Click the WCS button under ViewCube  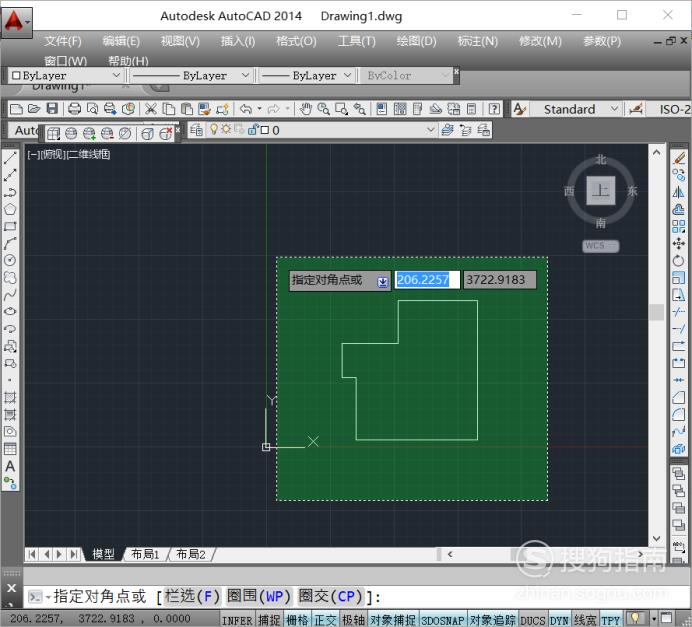601,246
